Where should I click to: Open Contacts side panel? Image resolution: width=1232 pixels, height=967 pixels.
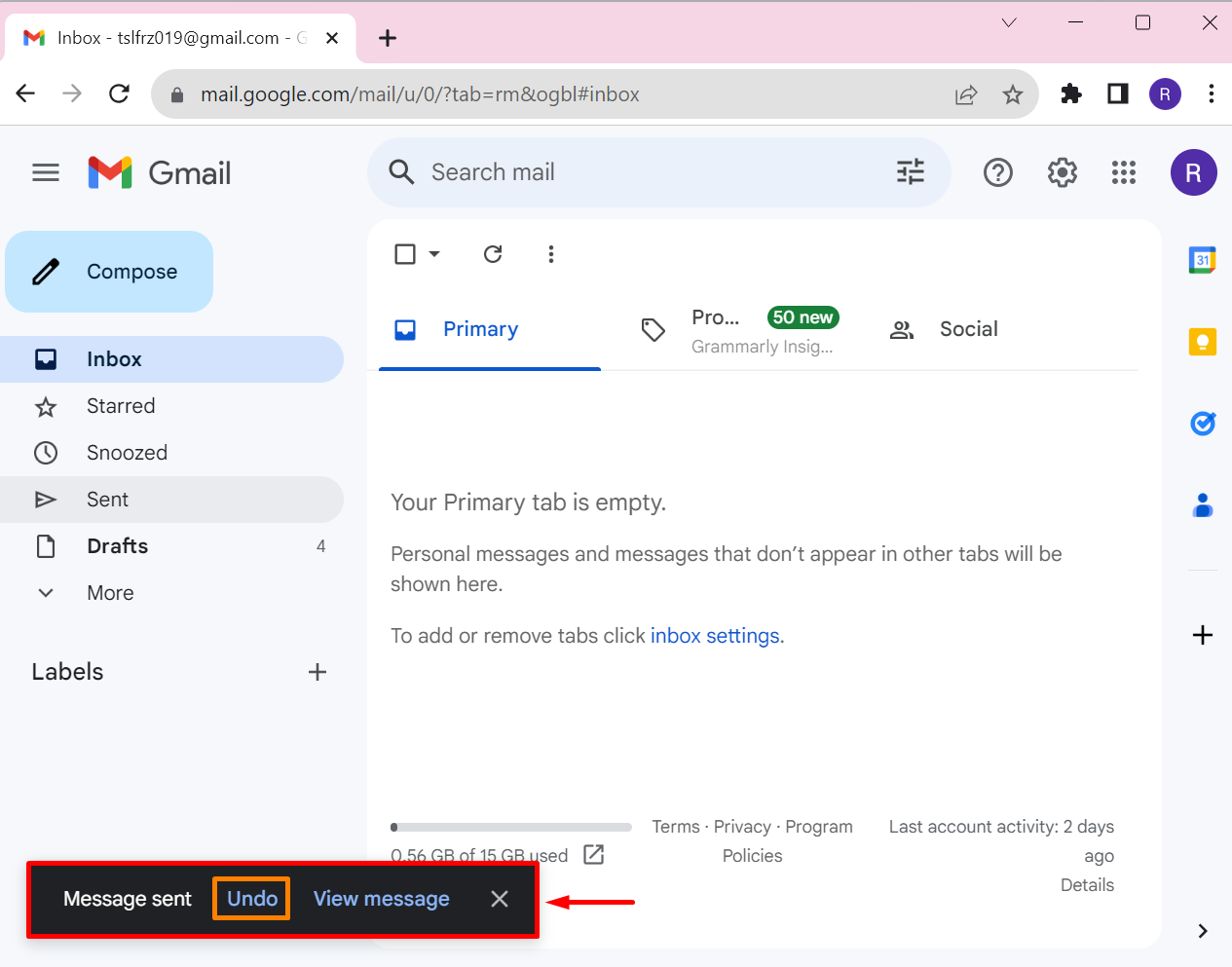[1202, 505]
